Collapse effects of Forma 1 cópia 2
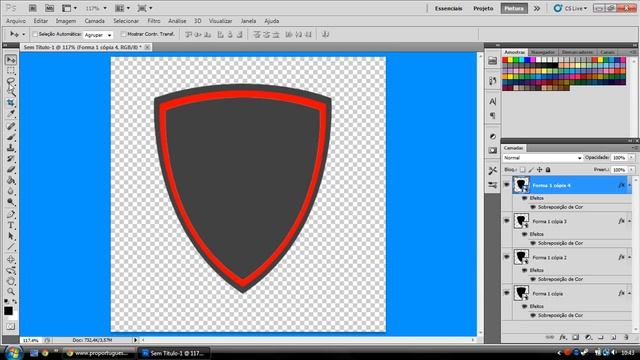This screenshot has height=360, width=640. point(629,257)
